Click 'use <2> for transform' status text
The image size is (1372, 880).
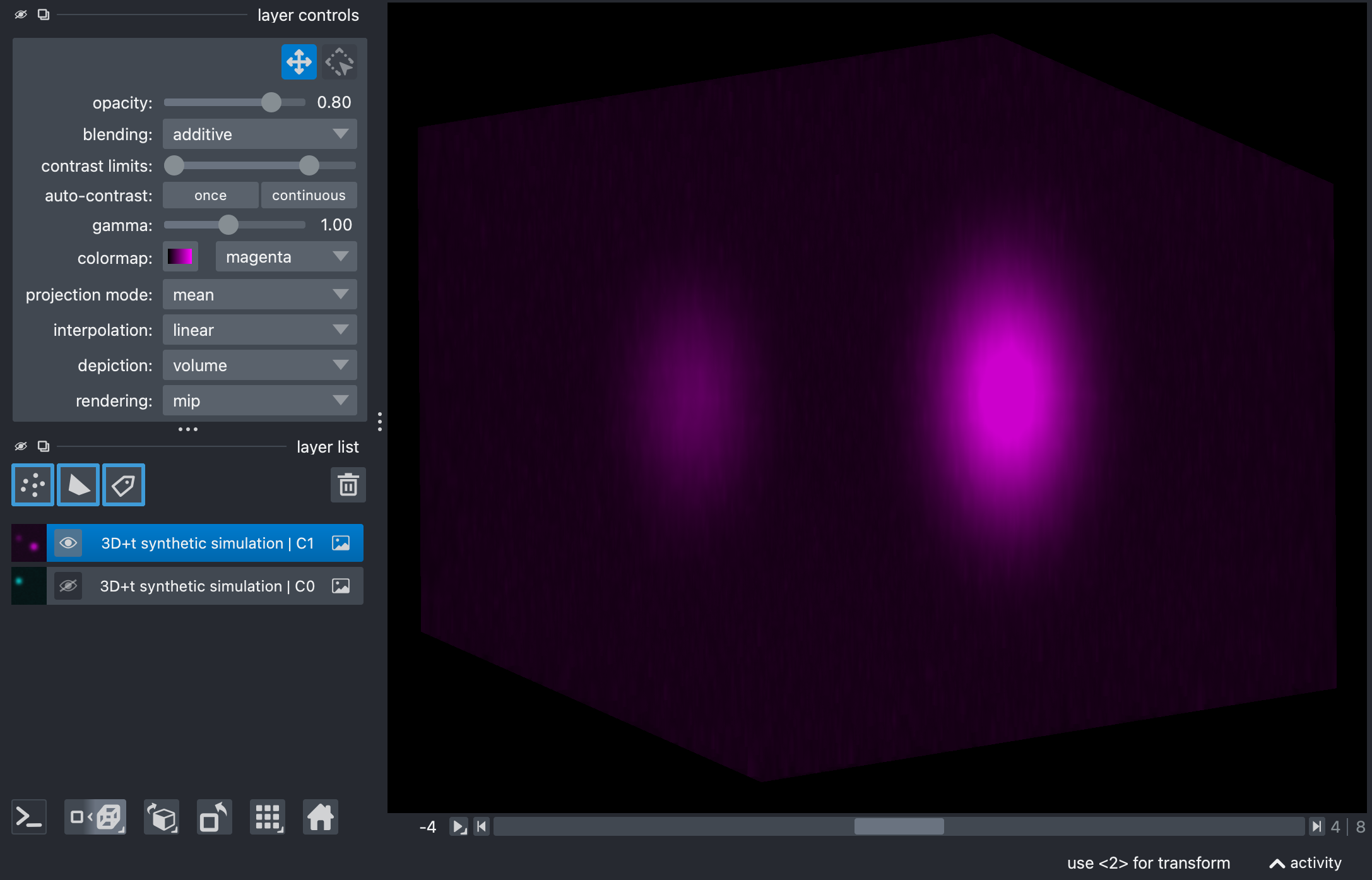pos(1149,863)
